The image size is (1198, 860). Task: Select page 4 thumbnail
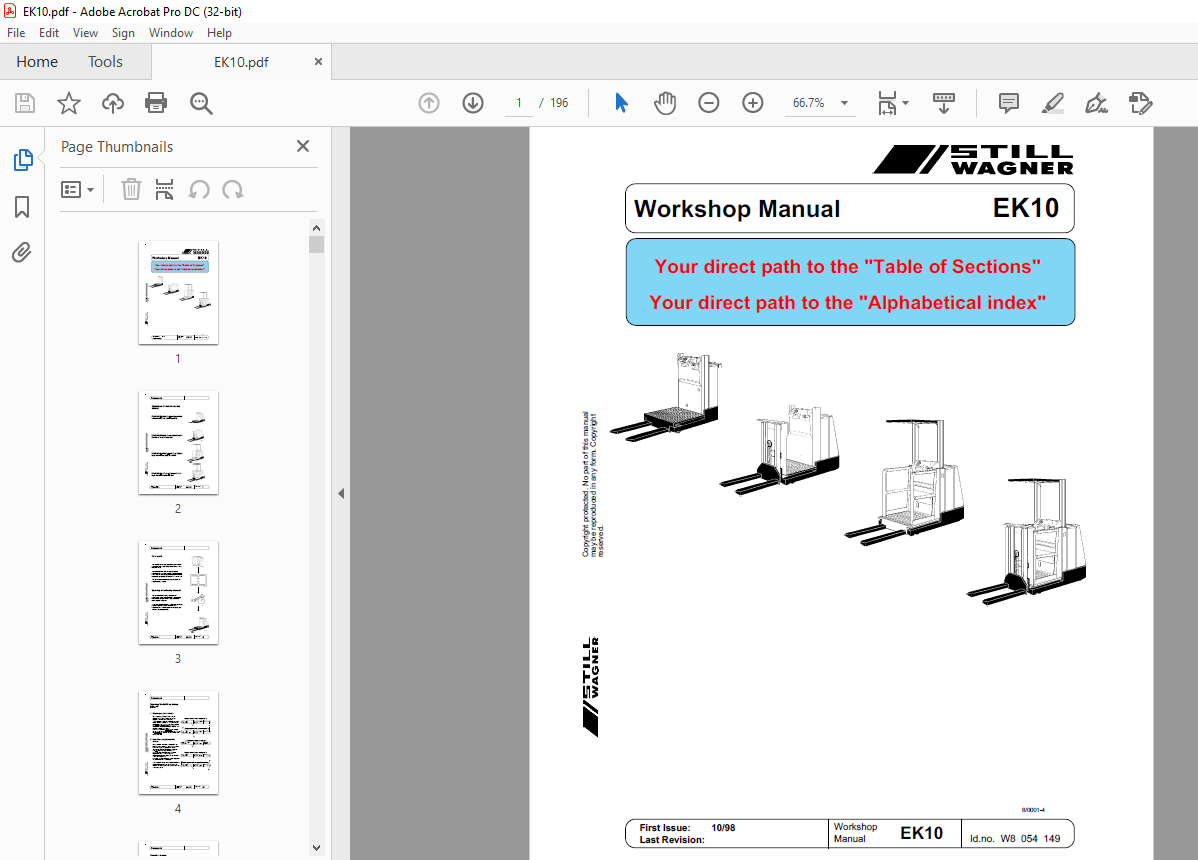coord(178,743)
